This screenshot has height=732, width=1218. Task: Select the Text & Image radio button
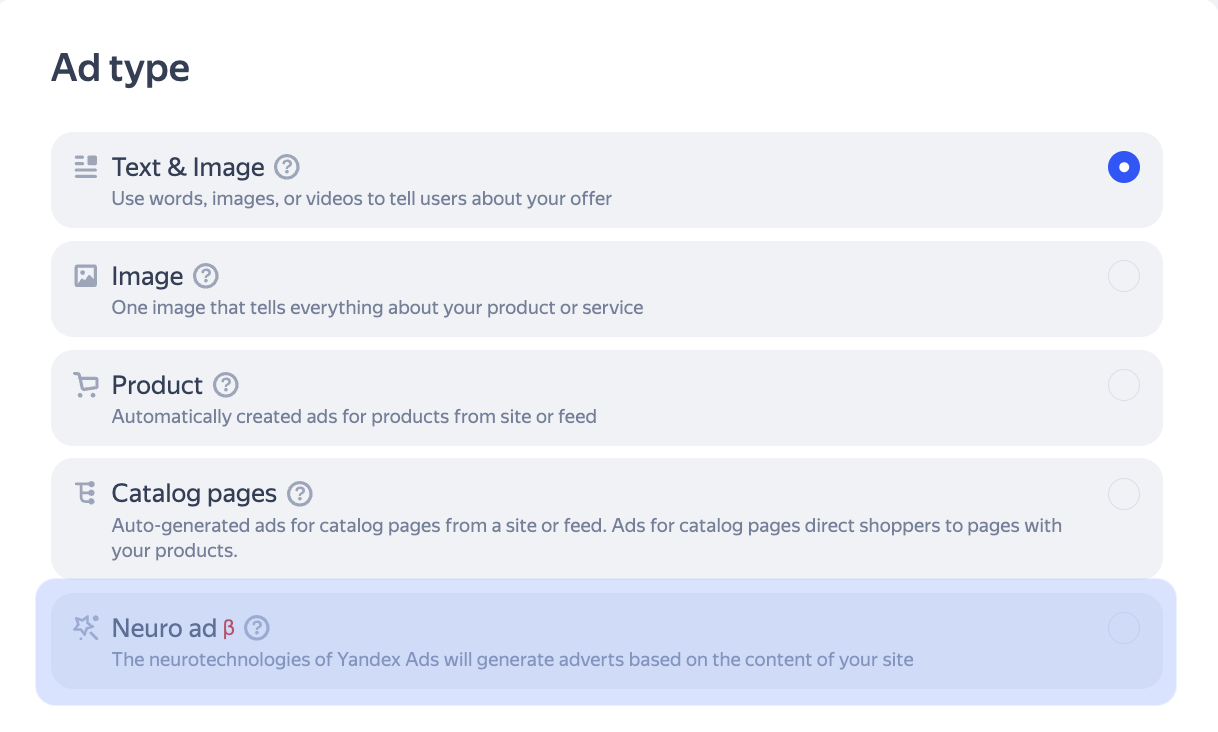coord(1124,167)
